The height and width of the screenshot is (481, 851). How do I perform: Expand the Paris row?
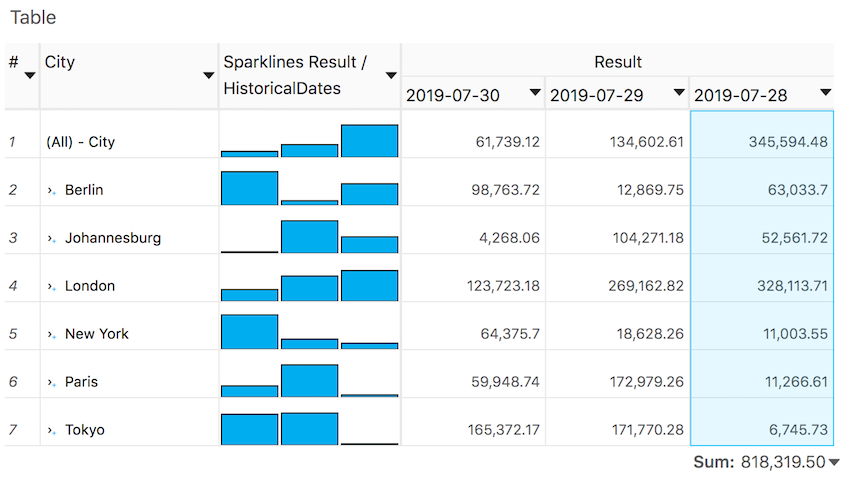coord(51,383)
